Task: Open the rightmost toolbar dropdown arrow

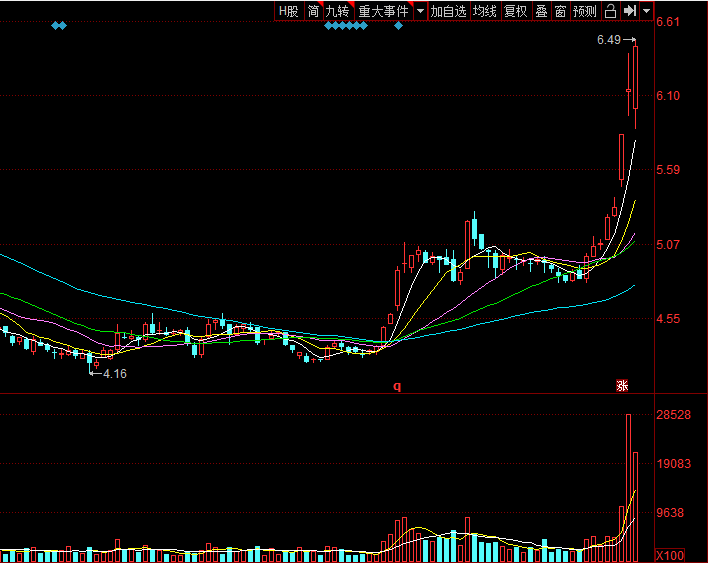Action: [x=647, y=11]
